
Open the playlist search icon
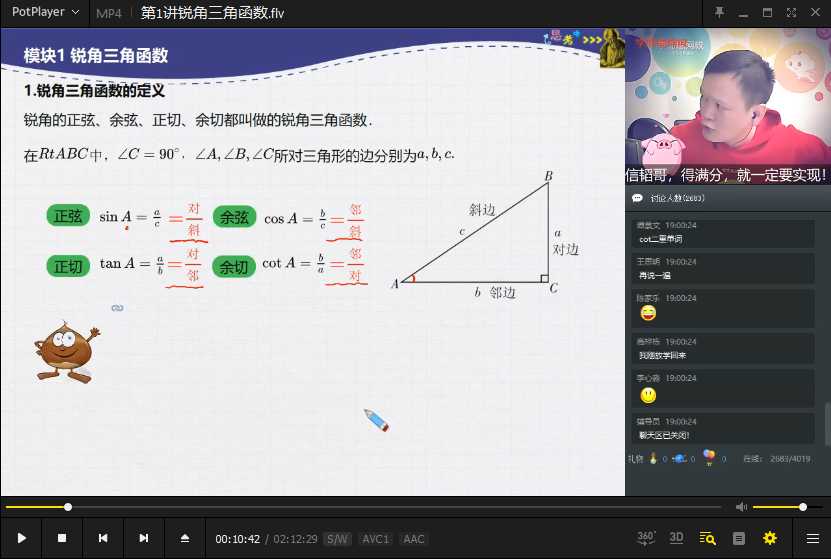pyautogui.click(x=708, y=538)
